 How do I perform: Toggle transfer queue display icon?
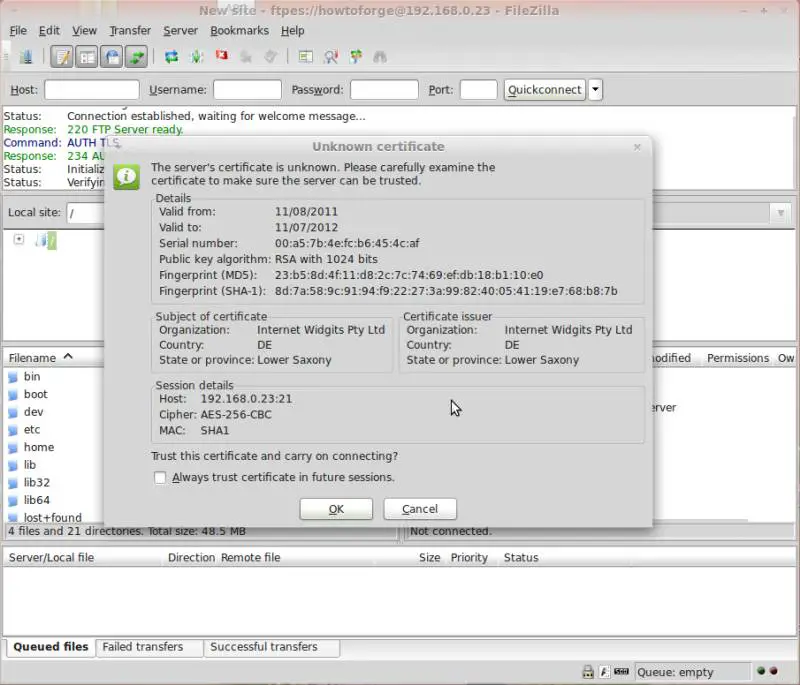136,57
